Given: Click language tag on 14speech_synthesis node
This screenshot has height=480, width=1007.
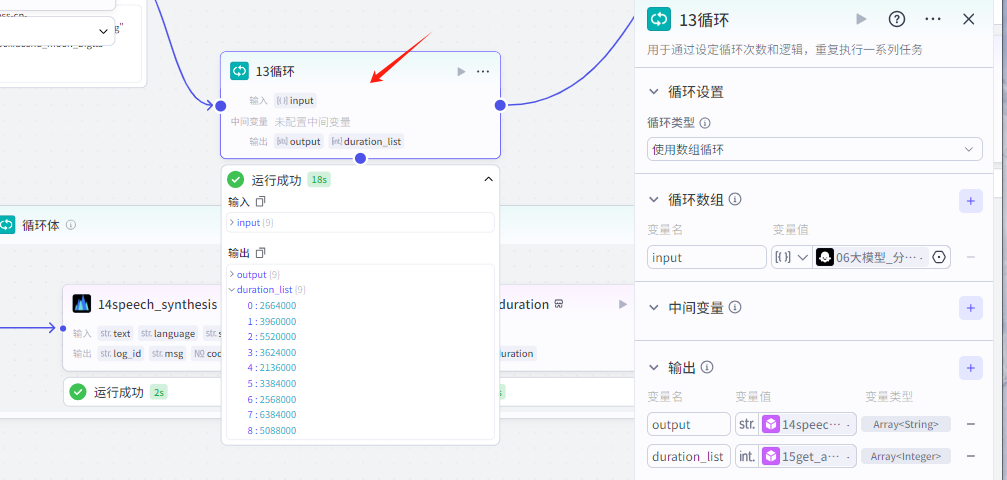Looking at the screenshot, I should [168, 333].
